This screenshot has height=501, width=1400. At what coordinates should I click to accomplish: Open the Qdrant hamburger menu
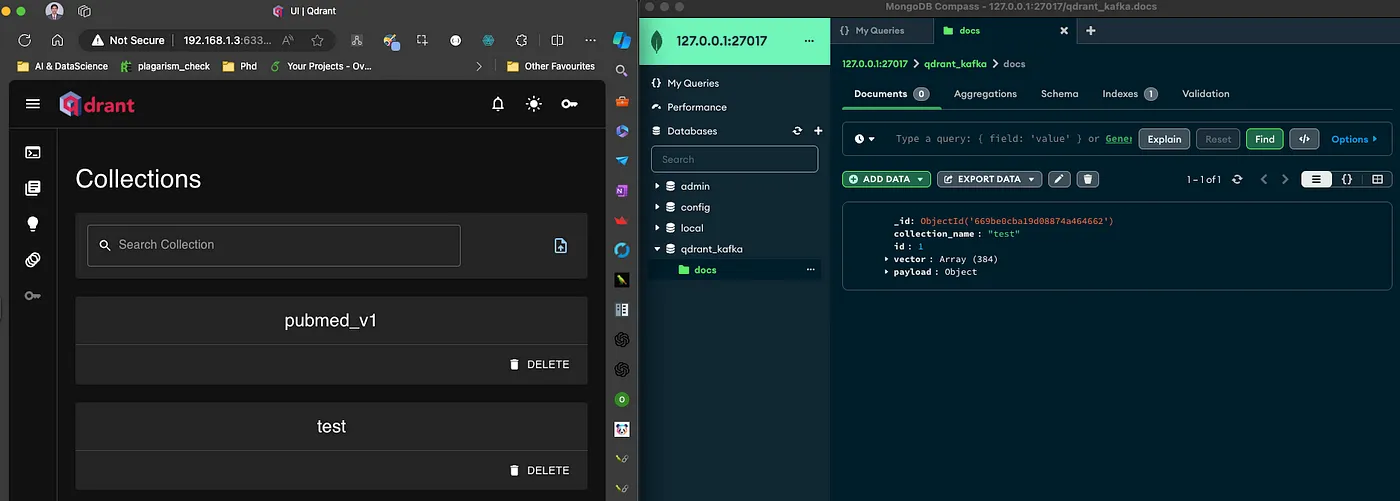33,104
